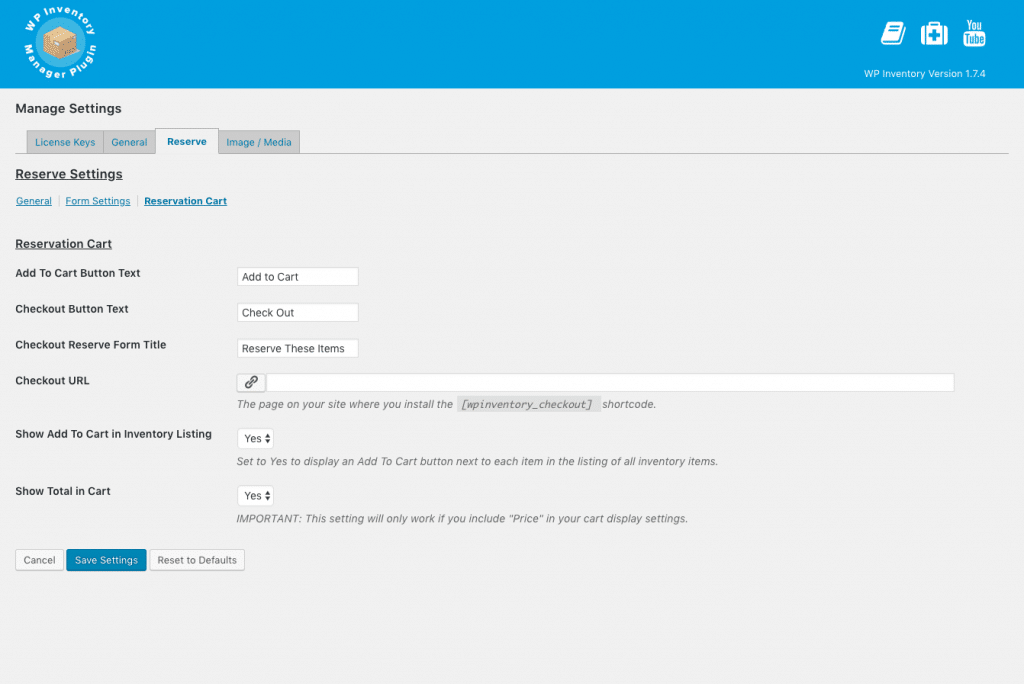Viewport: 1024px width, 684px height.
Task: Click the Checkout Button Text field
Action: (x=298, y=313)
